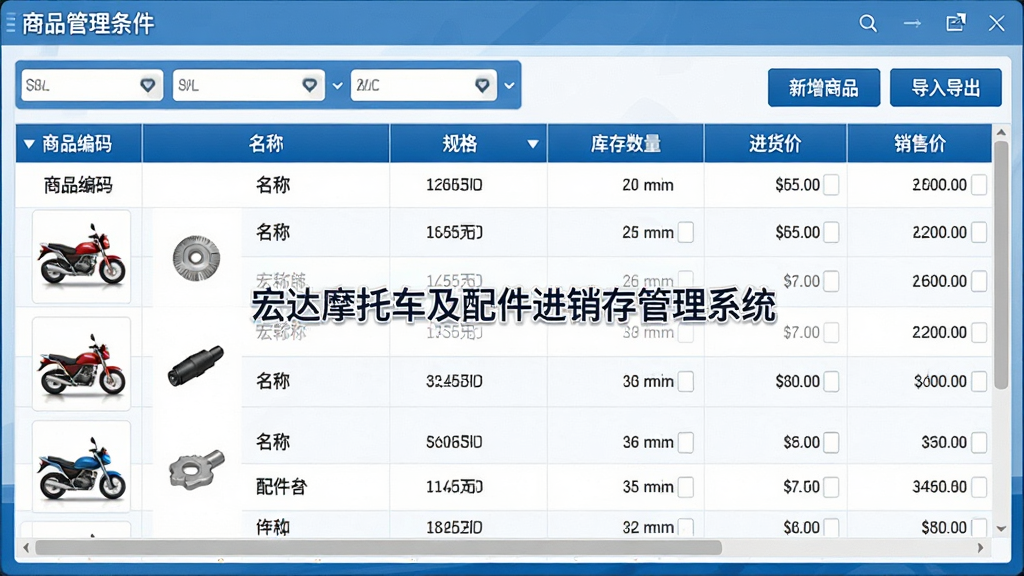Select the black cylindrical part image
1024x576 pixels.
click(x=195, y=366)
